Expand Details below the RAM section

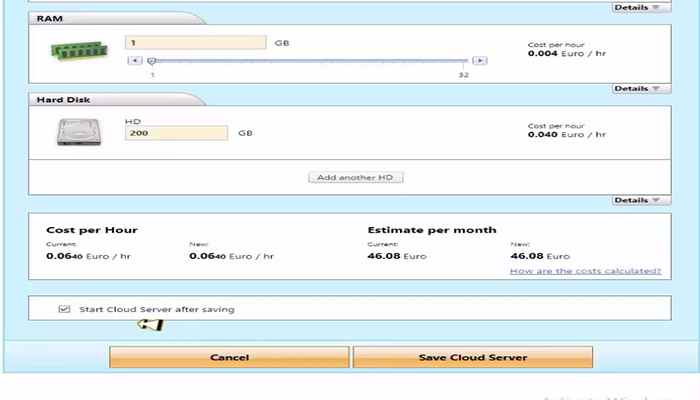[641, 88]
